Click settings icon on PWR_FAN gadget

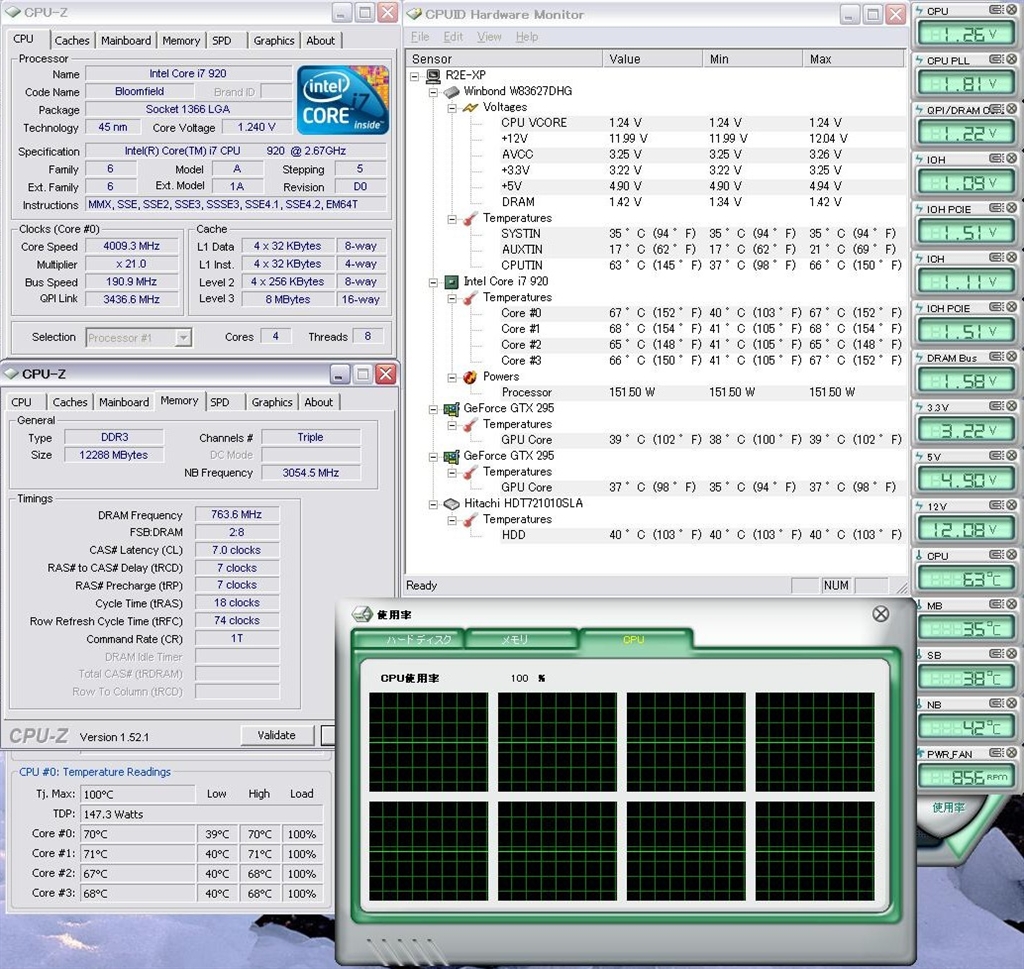(x=994, y=753)
